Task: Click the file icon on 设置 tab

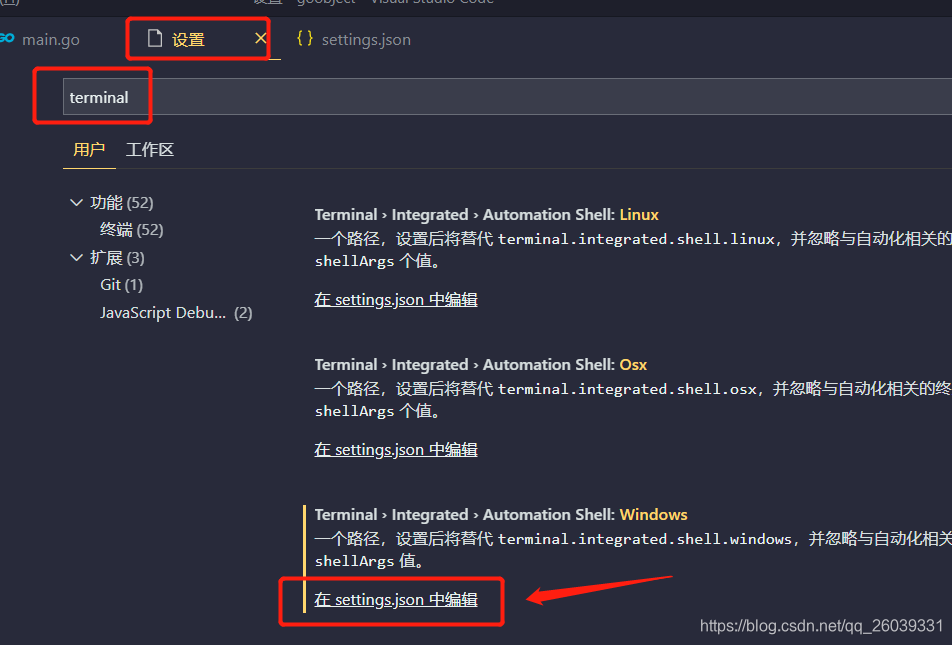Action: pyautogui.click(x=155, y=39)
